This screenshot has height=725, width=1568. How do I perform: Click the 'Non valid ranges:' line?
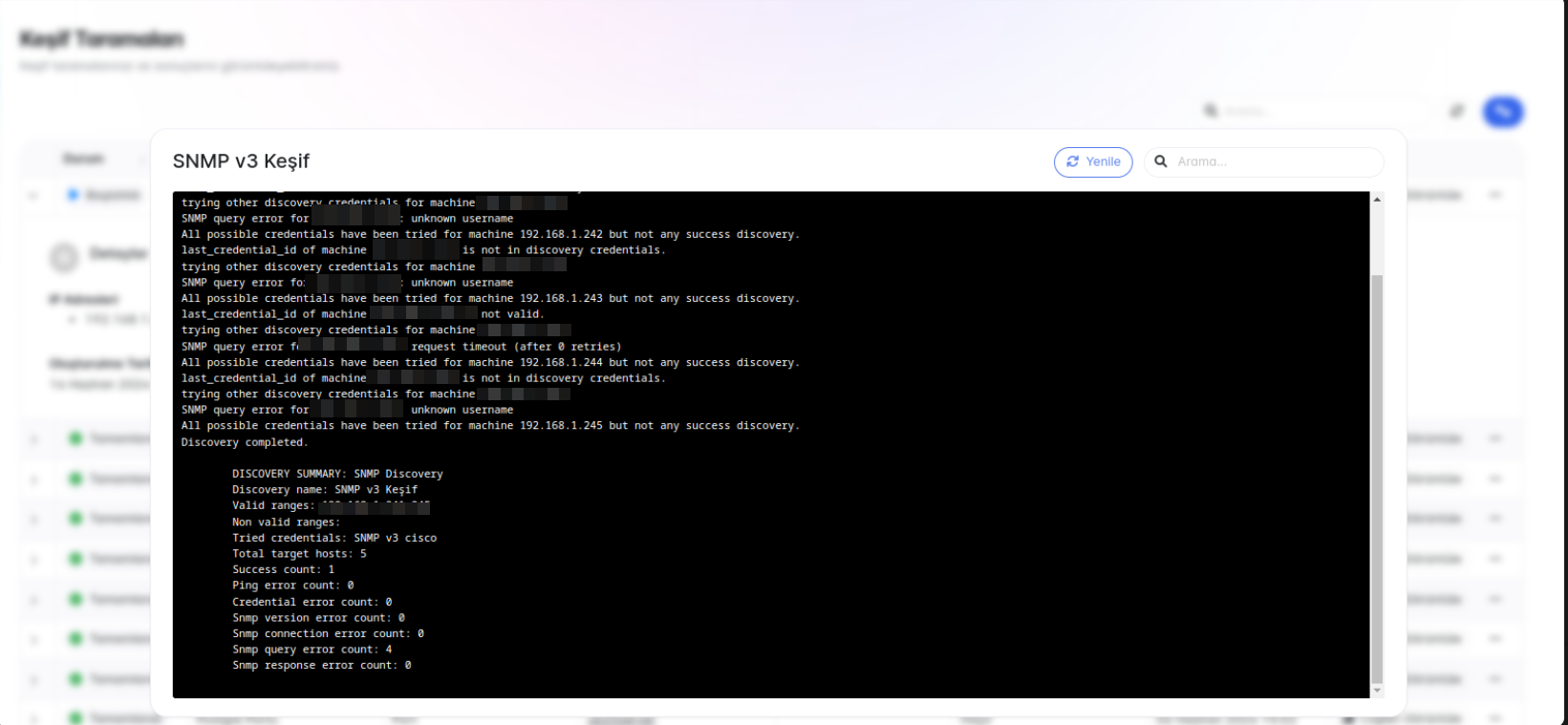click(x=287, y=522)
